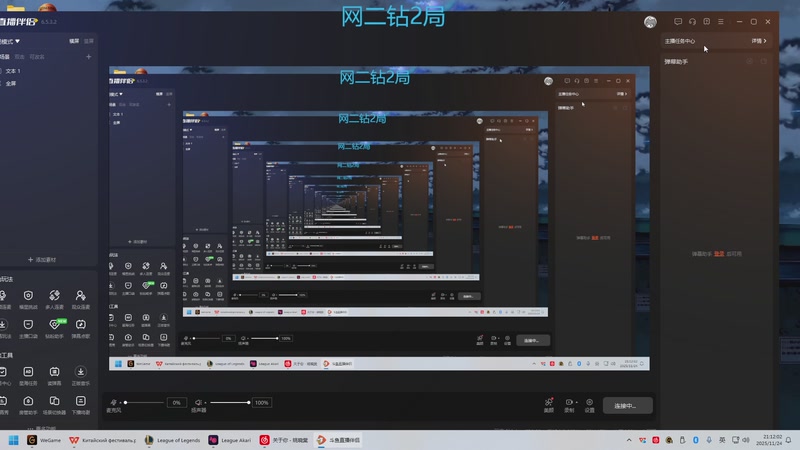Viewport: 800px width, 450px height.
Task: Expand the microphone device dropdown arrow
Action: point(120,403)
